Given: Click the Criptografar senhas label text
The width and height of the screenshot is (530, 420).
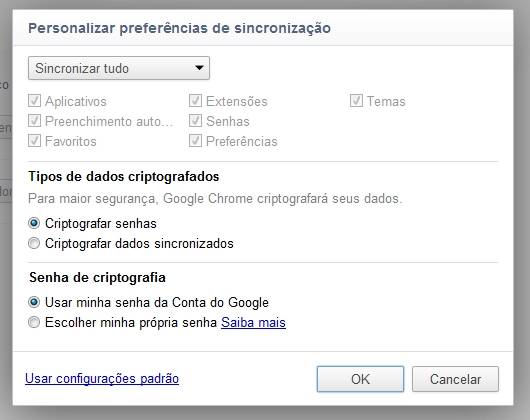Looking at the screenshot, I should 101,224.
